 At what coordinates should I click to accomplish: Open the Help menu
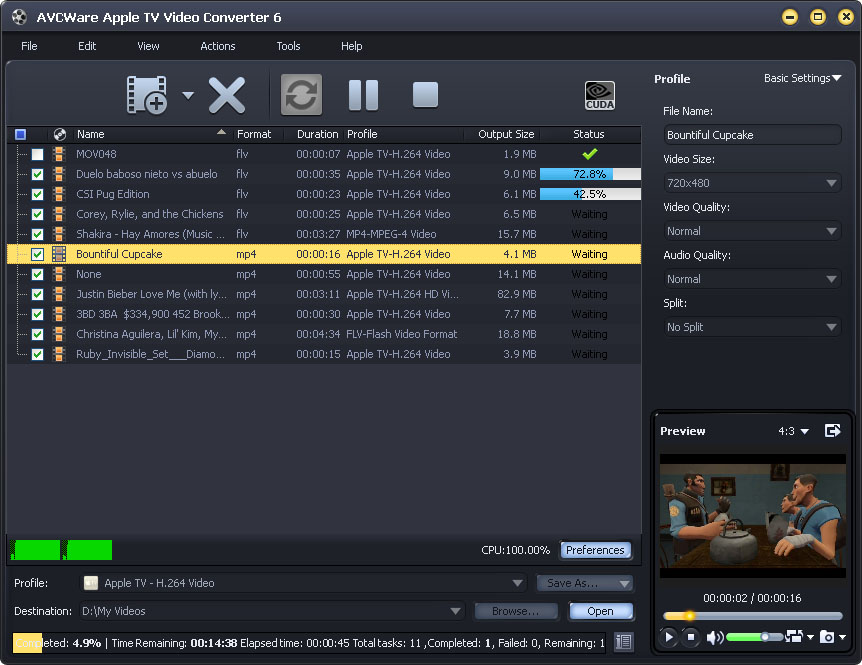351,46
